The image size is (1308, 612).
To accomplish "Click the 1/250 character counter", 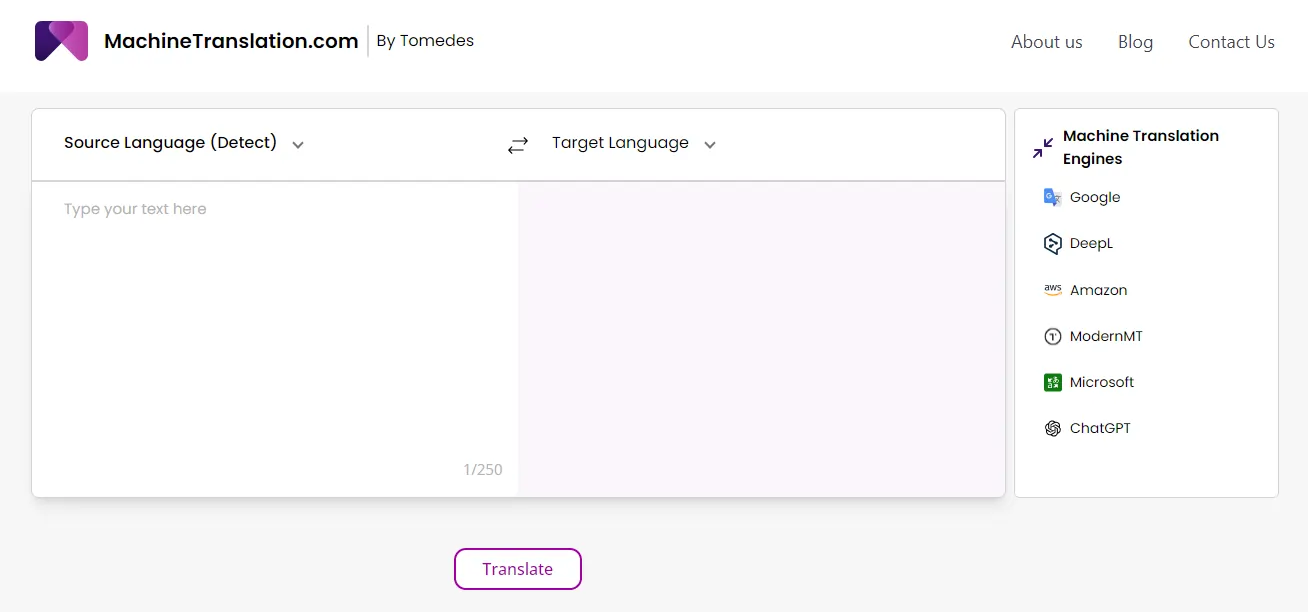I will [483, 469].
